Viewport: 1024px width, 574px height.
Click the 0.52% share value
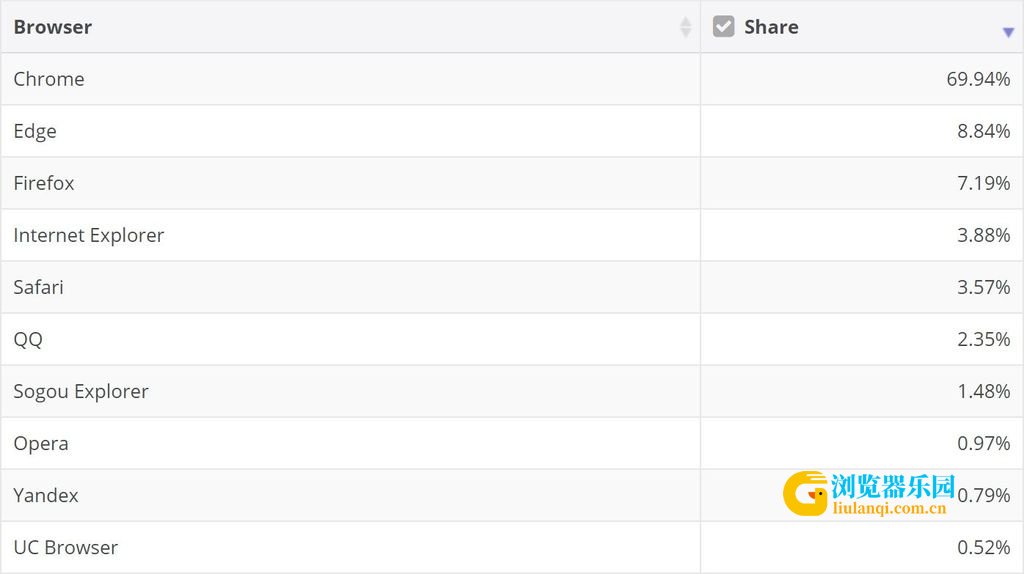(x=983, y=547)
